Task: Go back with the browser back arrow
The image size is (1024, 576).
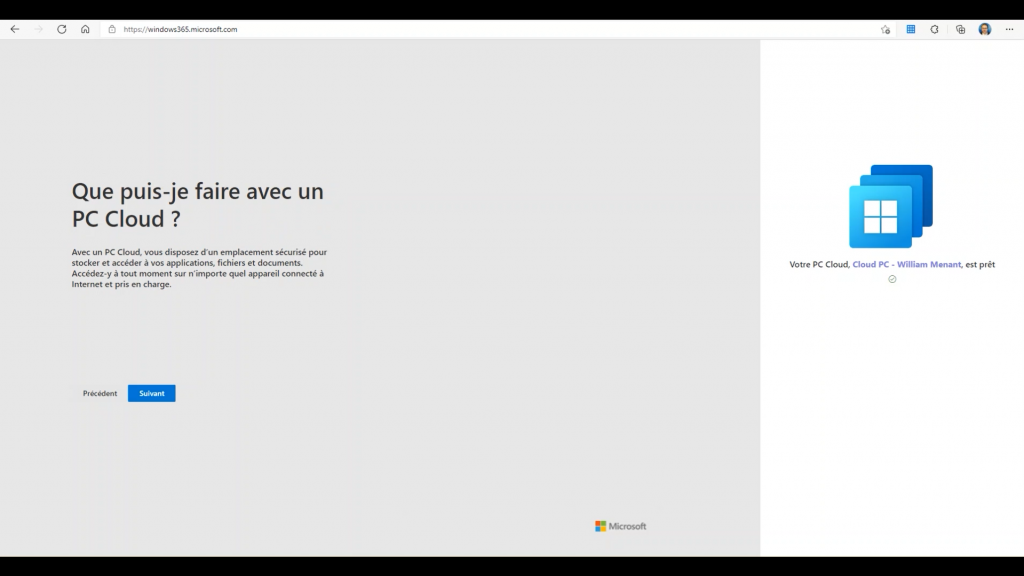Action: [14, 29]
